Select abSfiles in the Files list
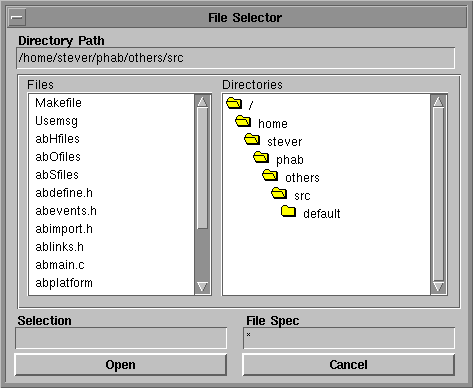This screenshot has width=473, height=388. (x=57, y=175)
